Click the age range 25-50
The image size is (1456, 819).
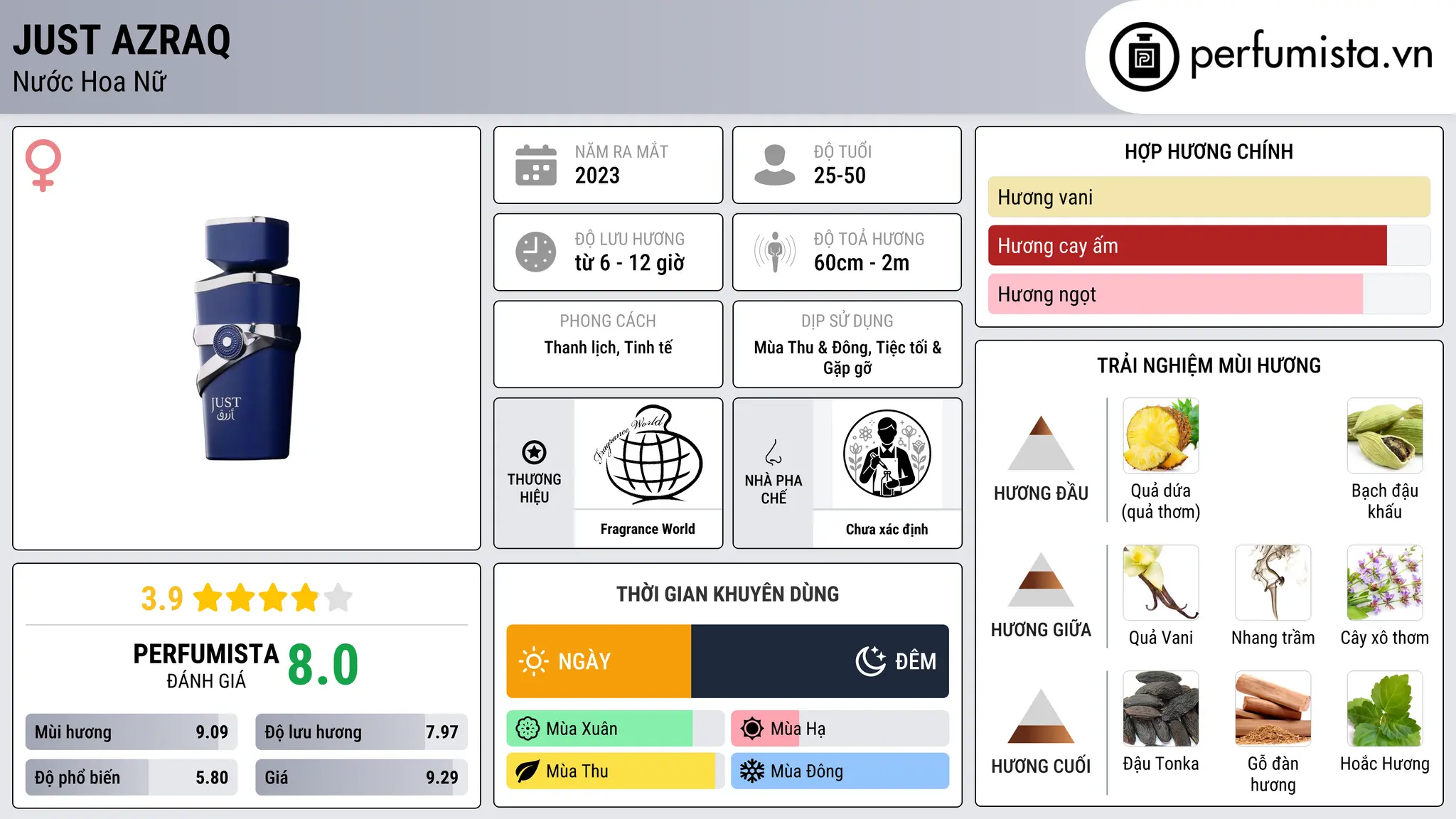point(840,176)
